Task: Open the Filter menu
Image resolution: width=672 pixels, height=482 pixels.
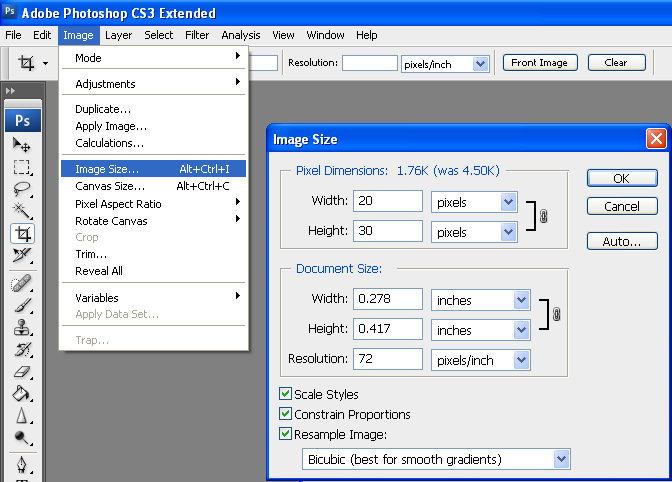Action: [197, 35]
